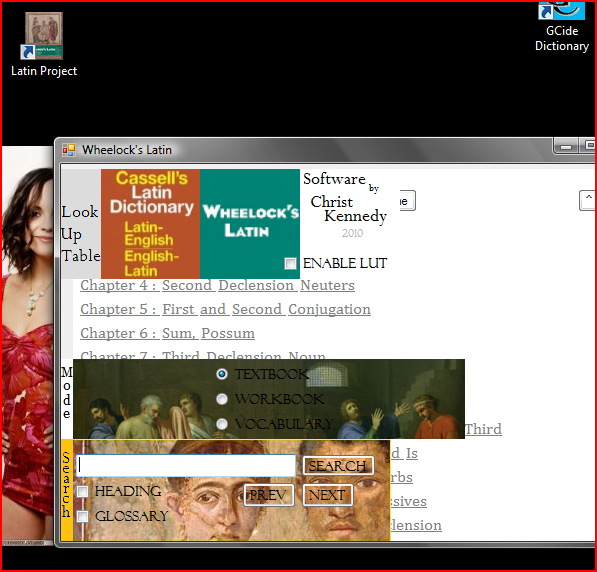
Task: Tick the GLOSSARY search checkbox
Action: pos(83,517)
